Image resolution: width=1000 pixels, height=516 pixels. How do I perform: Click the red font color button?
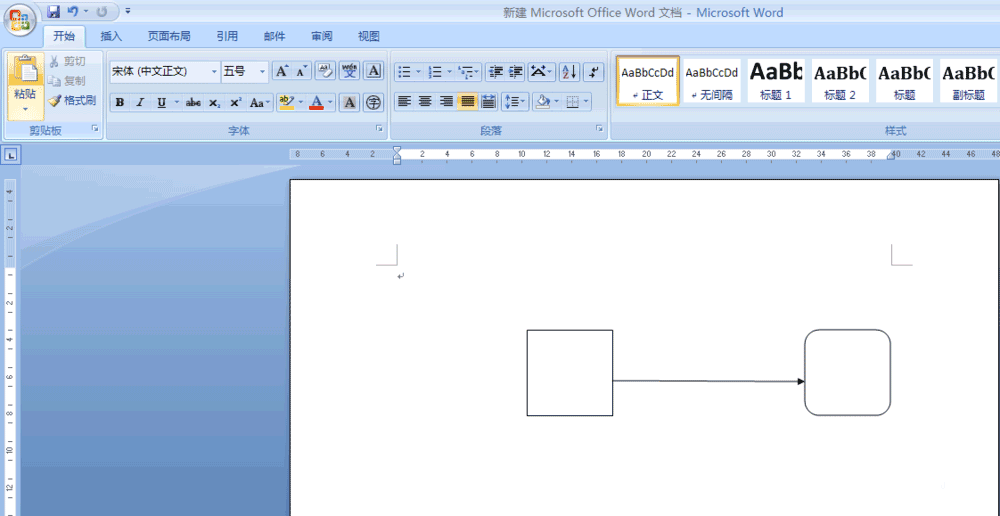point(316,103)
